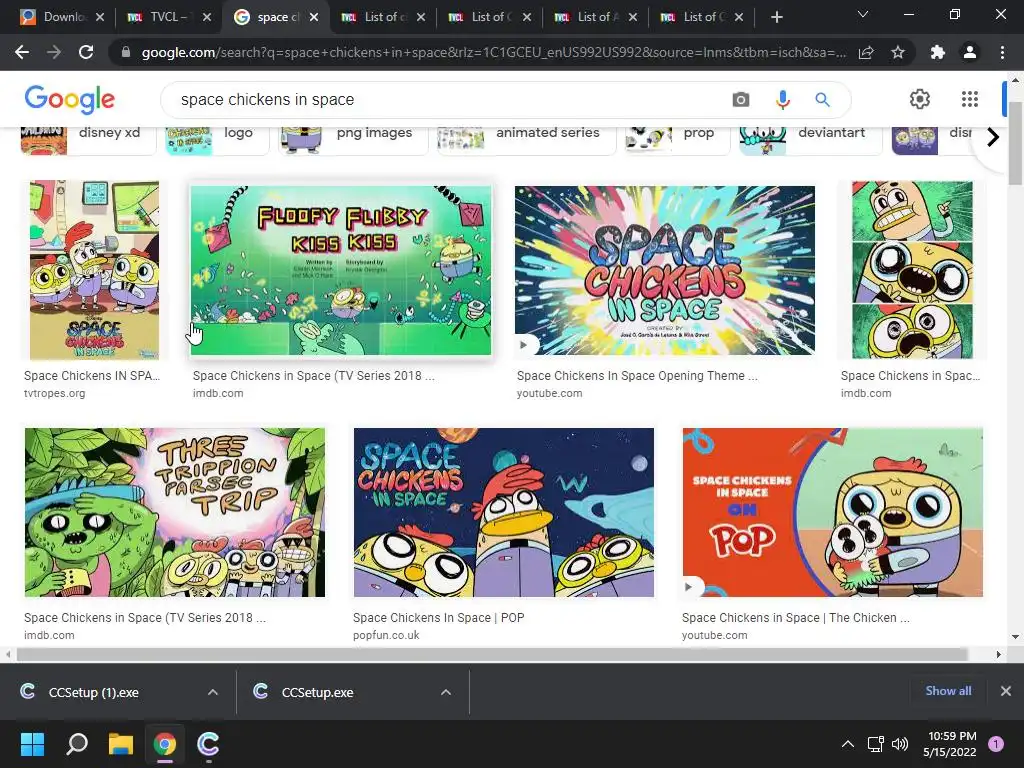Click the browser forward arrow
1024x768 pixels.
54,52
